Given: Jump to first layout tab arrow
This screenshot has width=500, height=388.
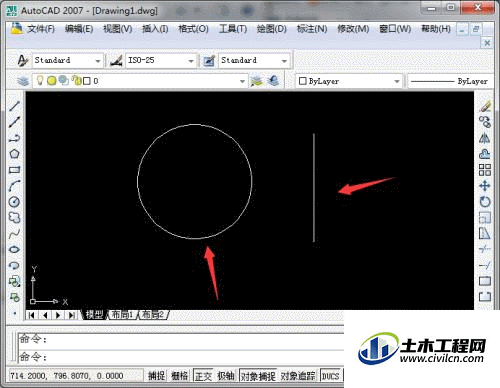Looking at the screenshot, I should point(31,315).
